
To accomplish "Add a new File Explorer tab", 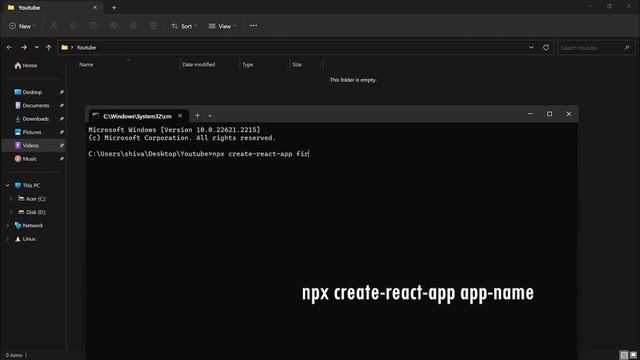I will coord(114,7).
